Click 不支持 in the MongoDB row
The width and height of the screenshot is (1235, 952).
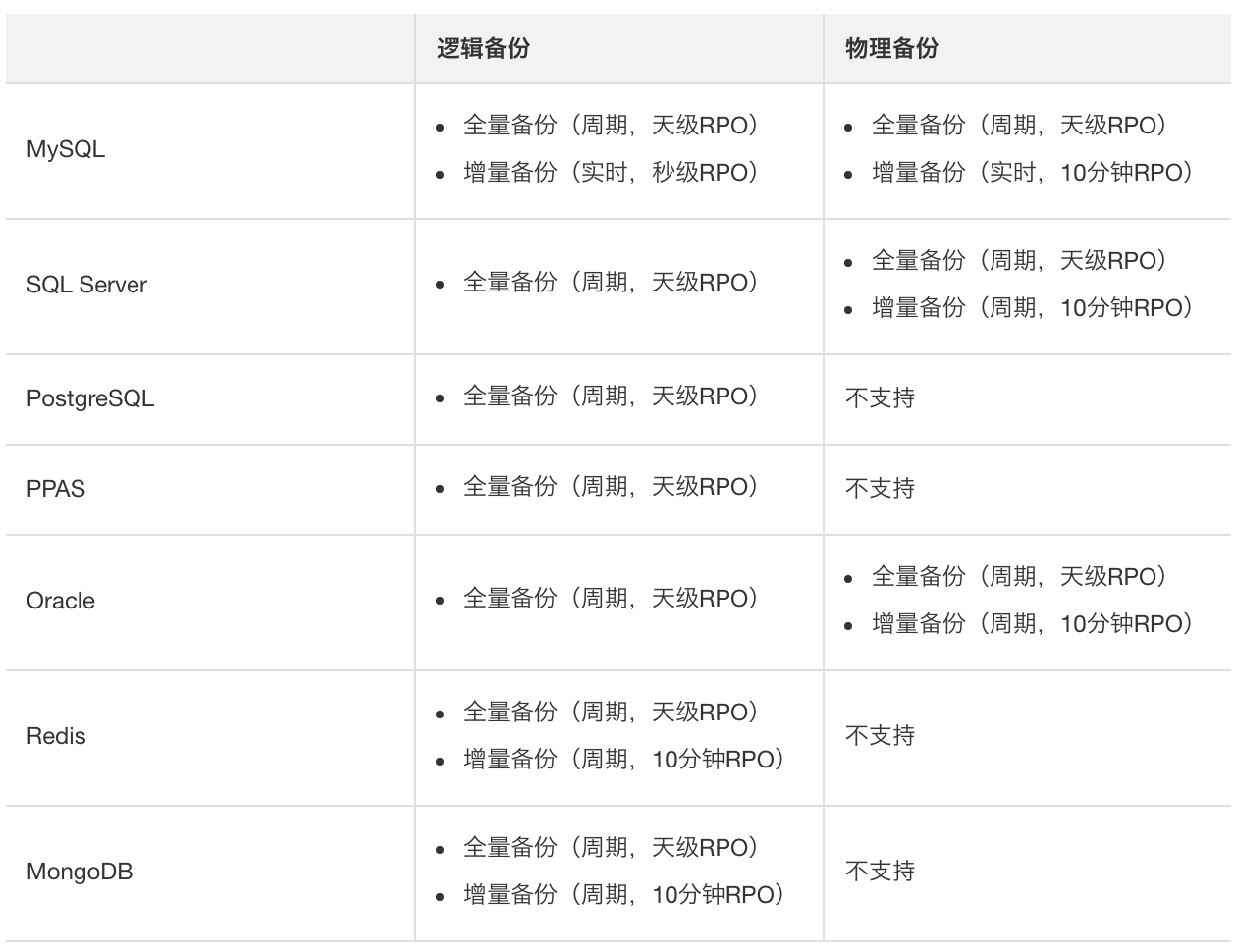[880, 871]
